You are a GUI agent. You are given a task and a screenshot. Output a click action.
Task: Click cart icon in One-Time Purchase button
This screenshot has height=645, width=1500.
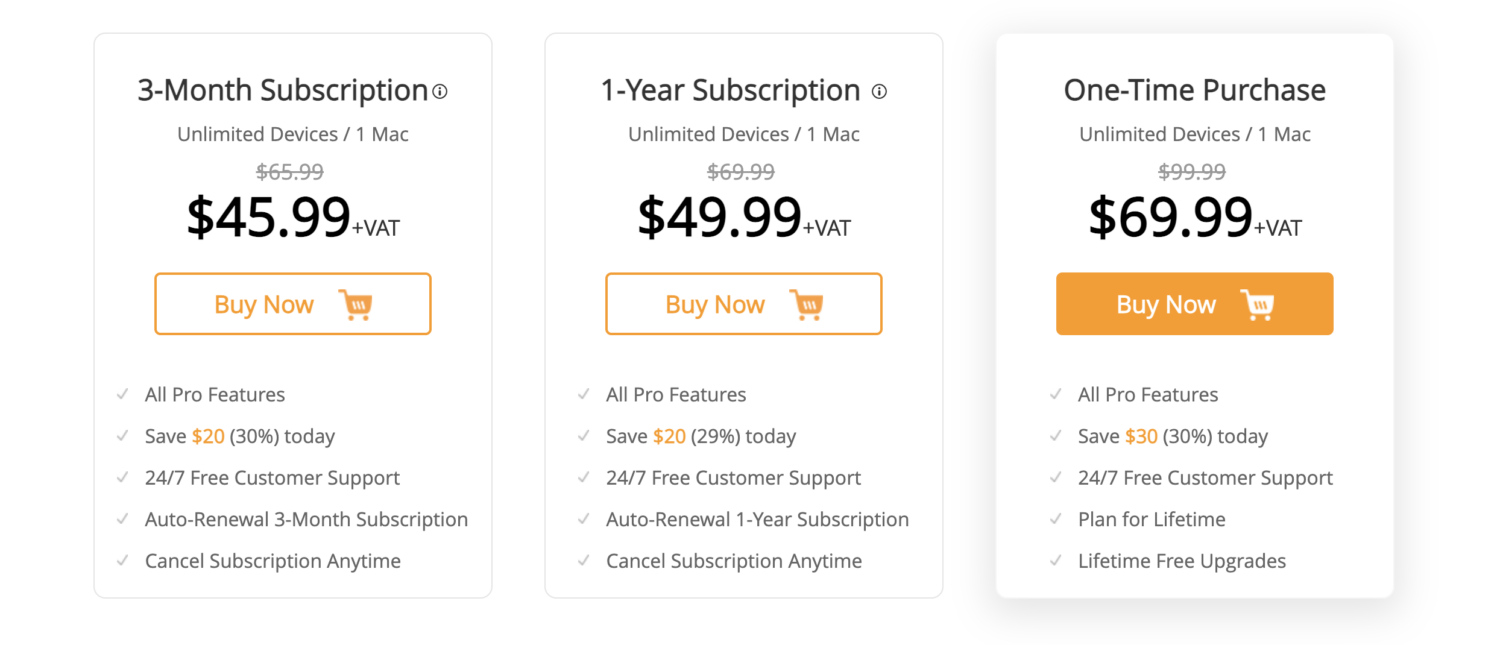(x=1257, y=304)
